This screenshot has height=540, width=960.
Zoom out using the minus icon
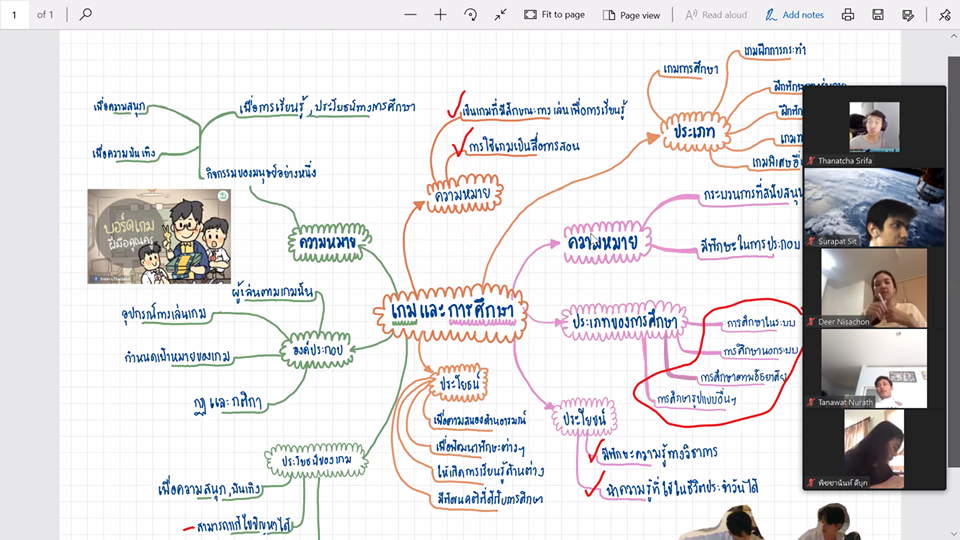(410, 15)
